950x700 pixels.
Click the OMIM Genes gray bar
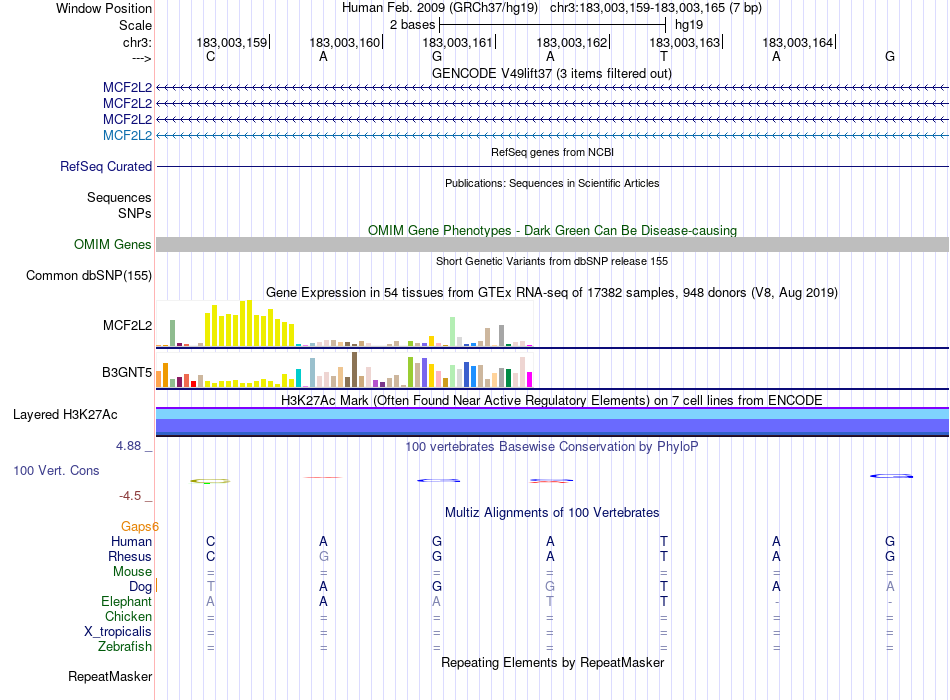coord(552,244)
